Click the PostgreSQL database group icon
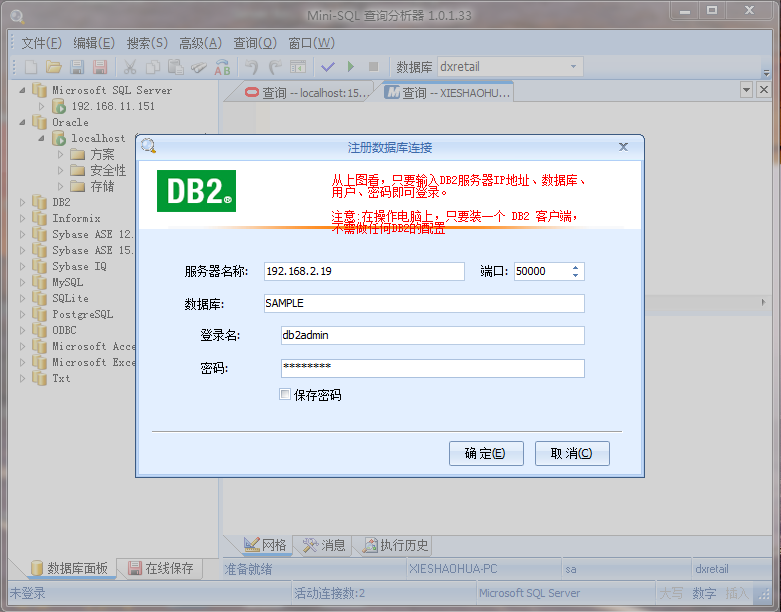 pos(39,314)
